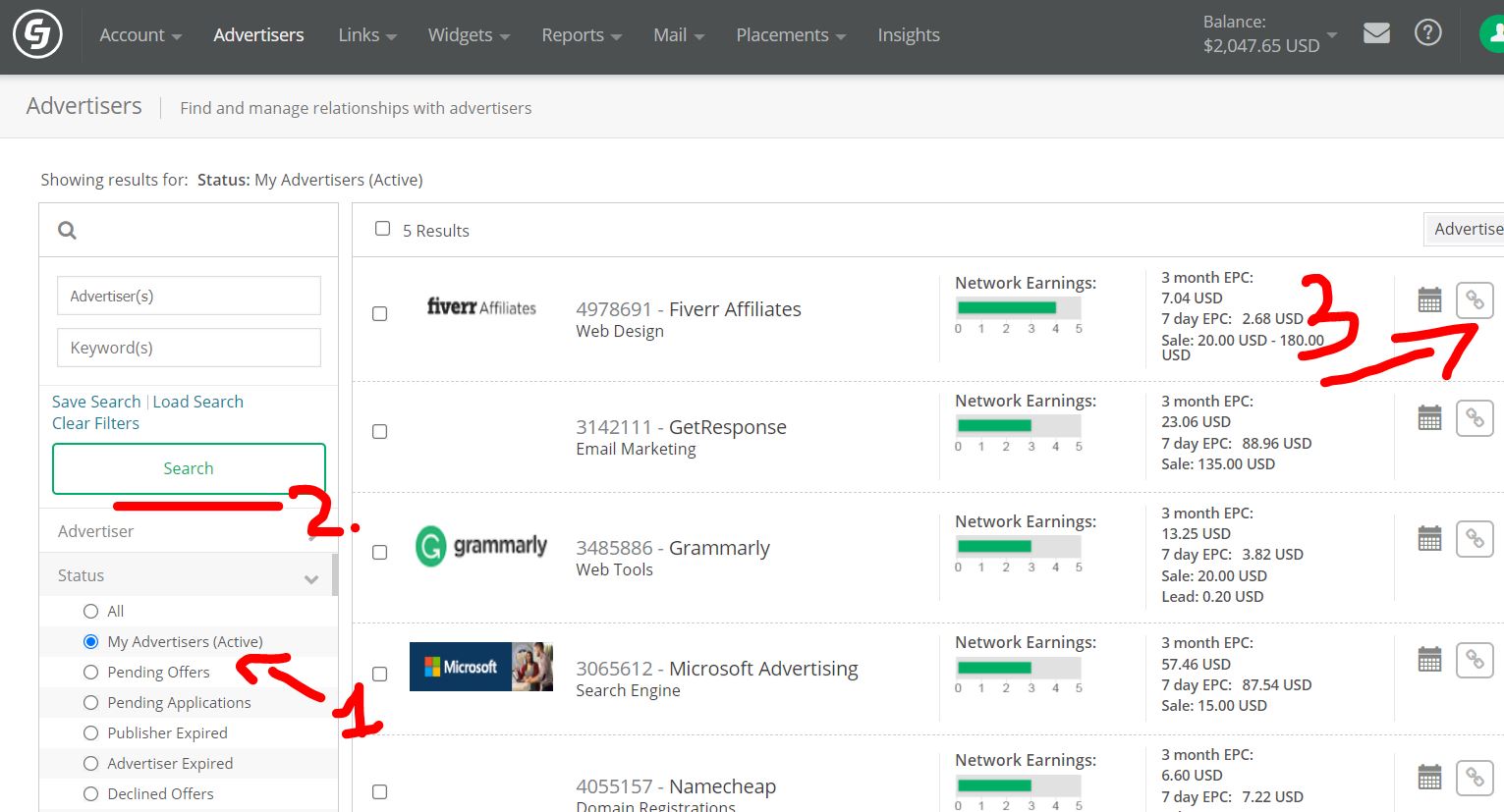Check the Fiverr Affiliates row checkbox
Screen dimensions: 1504x812
[x=379, y=314]
